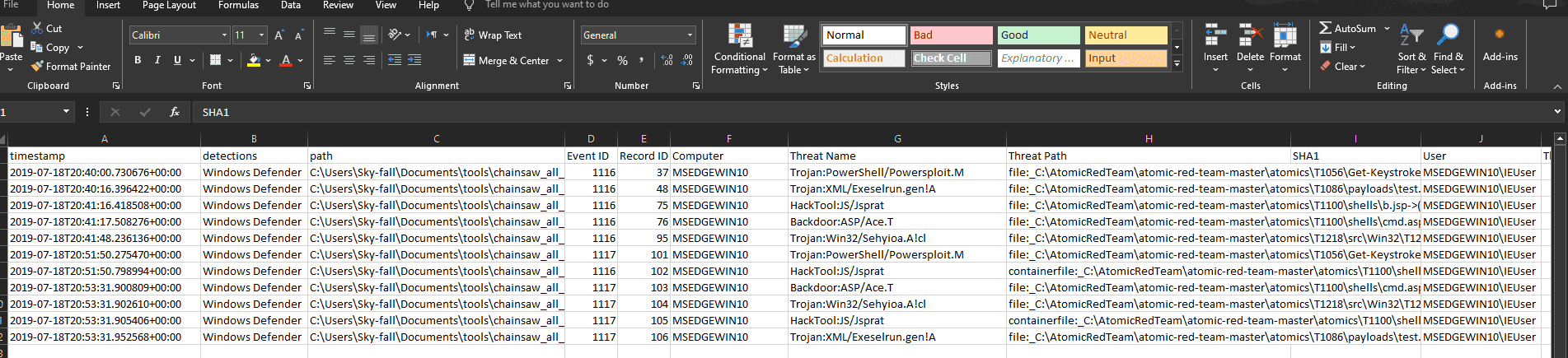
Task: Apply the Neutral cell style
Action: [x=1126, y=35]
